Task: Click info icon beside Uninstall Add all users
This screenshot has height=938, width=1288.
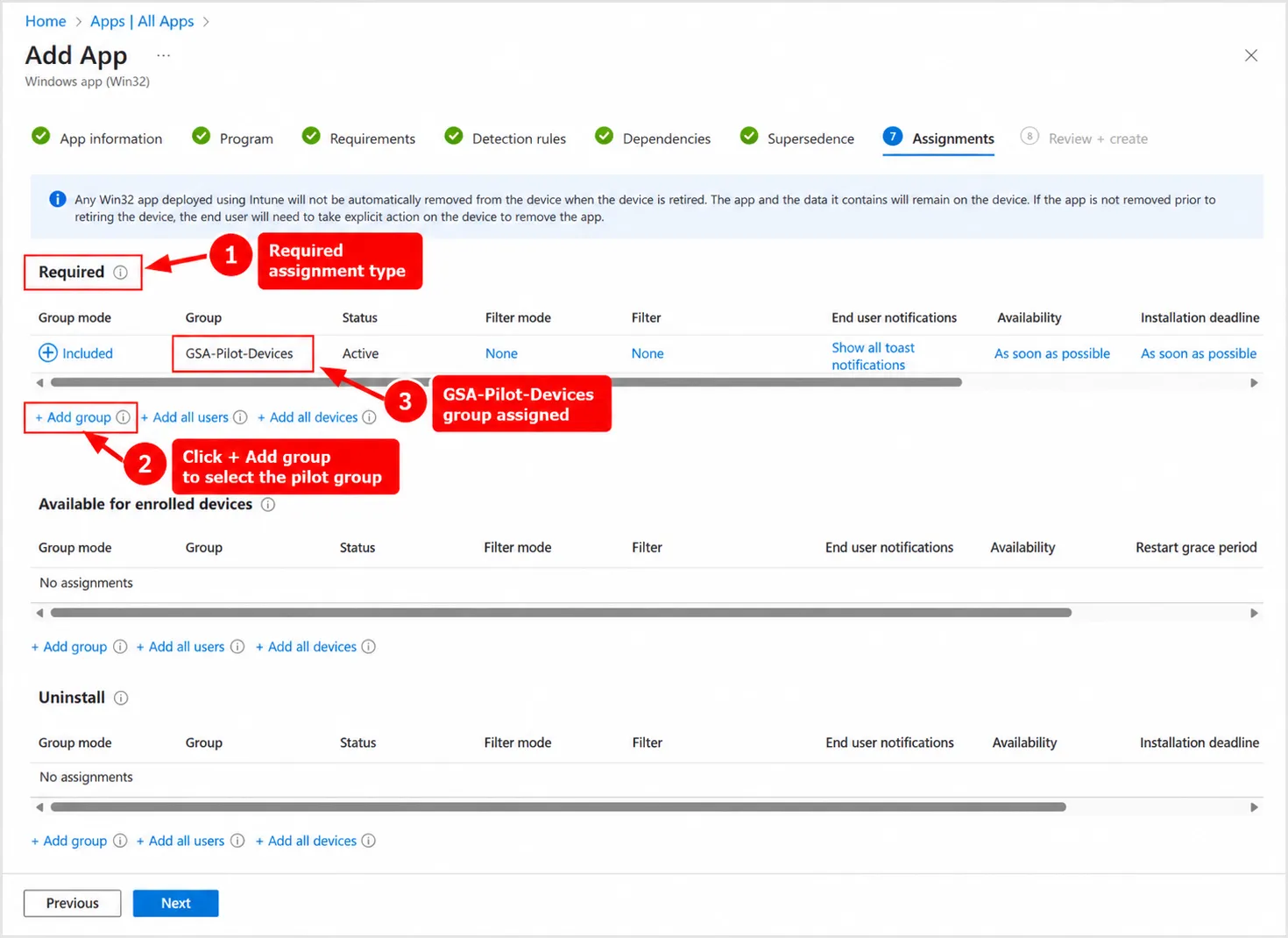Action: coord(237,841)
